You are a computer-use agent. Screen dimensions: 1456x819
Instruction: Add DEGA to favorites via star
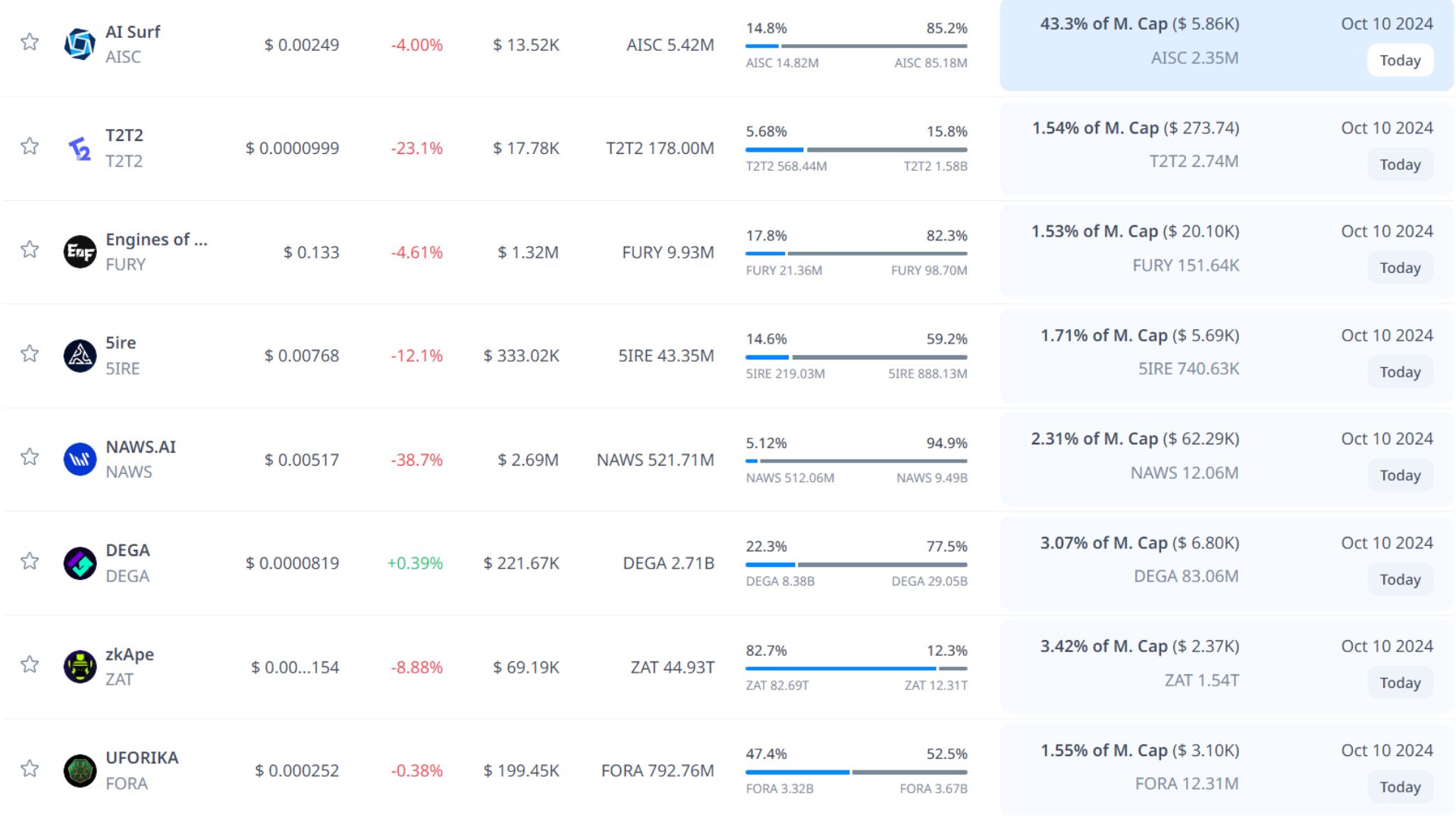(x=30, y=560)
